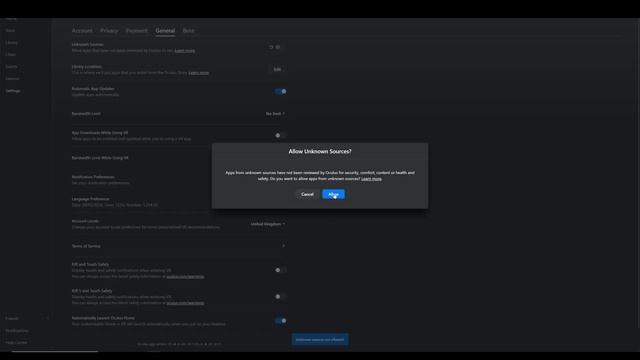The image size is (640, 360).
Task: Open Account Locale United Kingdom dropdown
Action: click(x=268, y=224)
